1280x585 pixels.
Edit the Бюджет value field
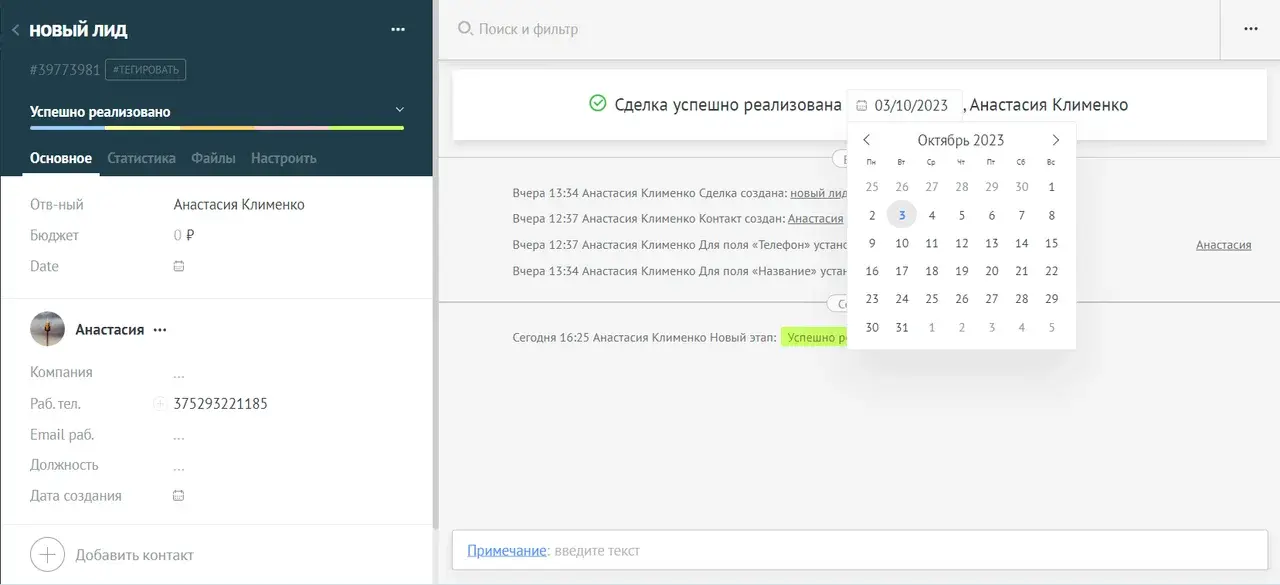[184, 236]
